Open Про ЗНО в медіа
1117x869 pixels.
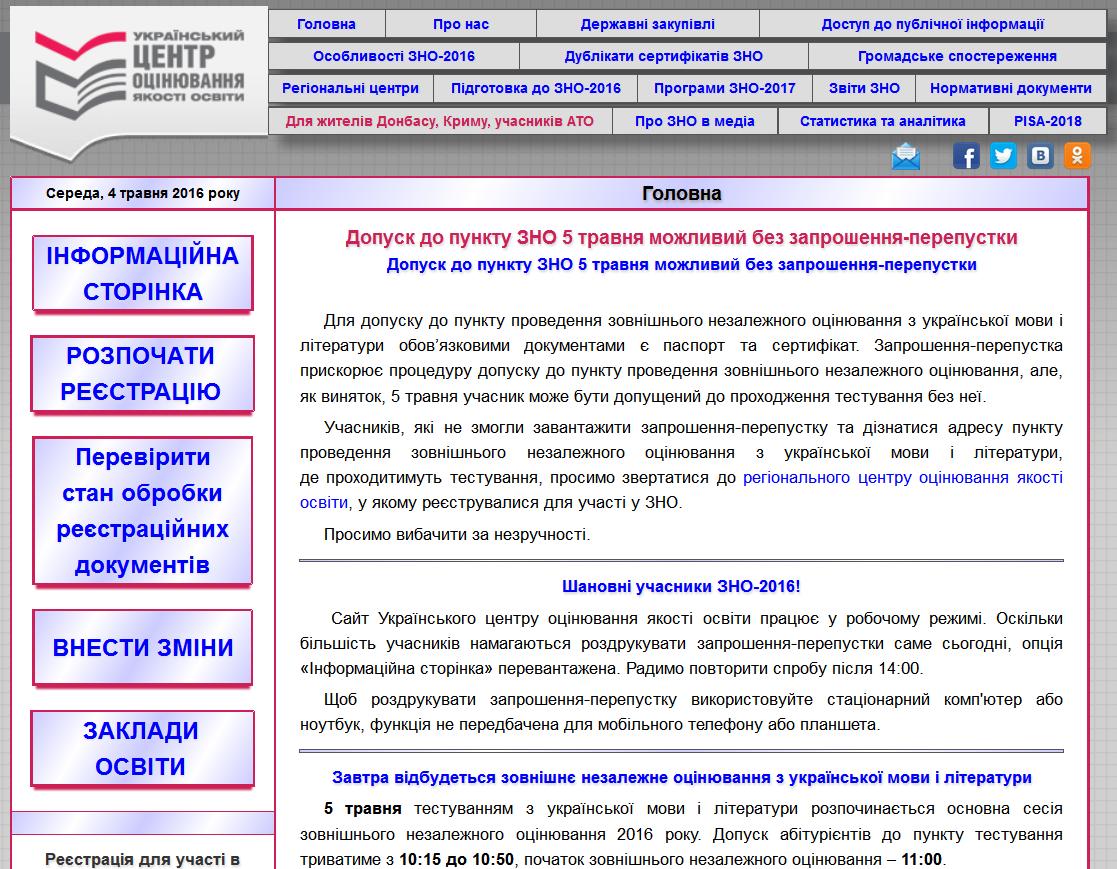[x=695, y=121]
